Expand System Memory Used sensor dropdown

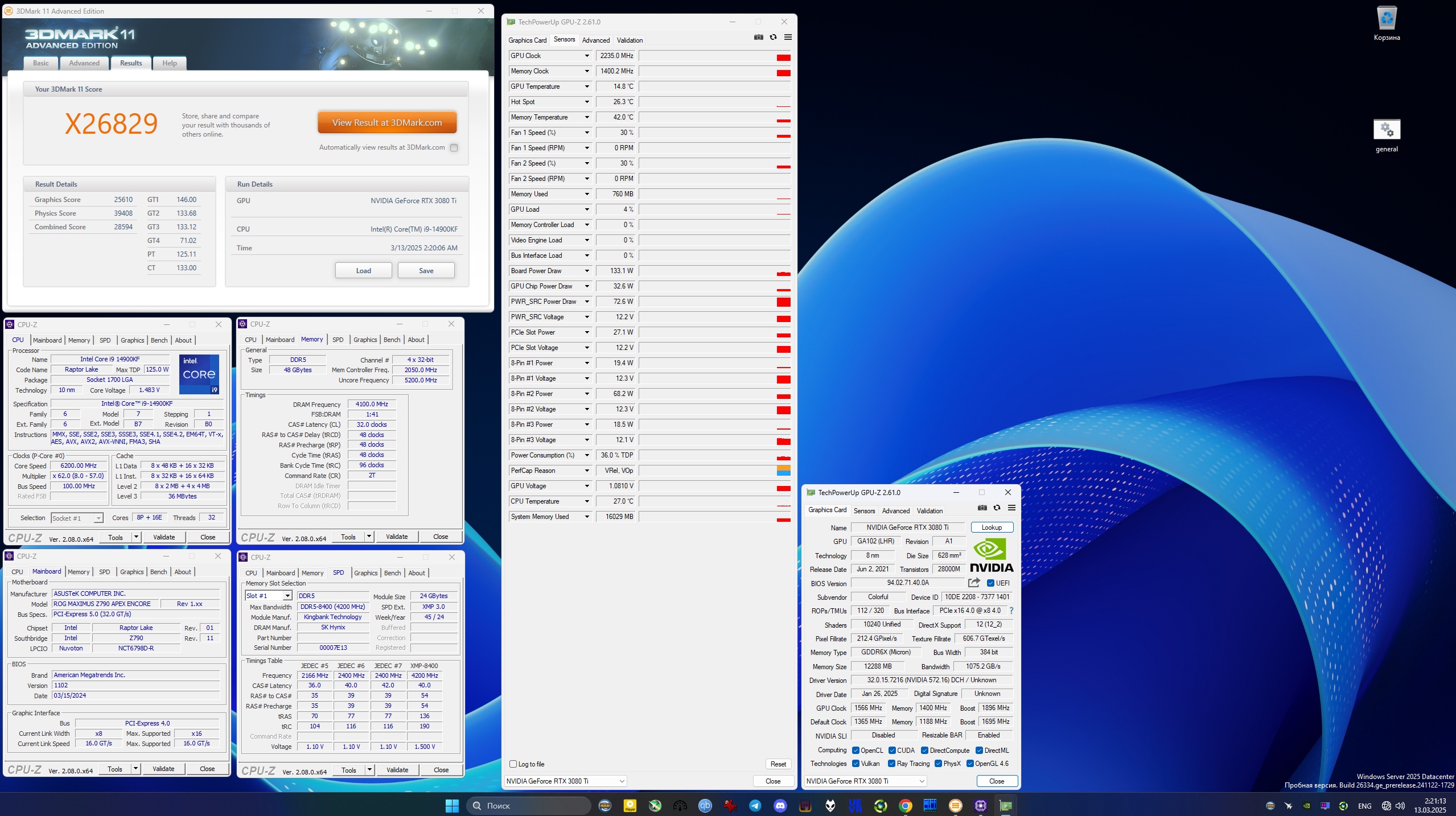(x=587, y=517)
